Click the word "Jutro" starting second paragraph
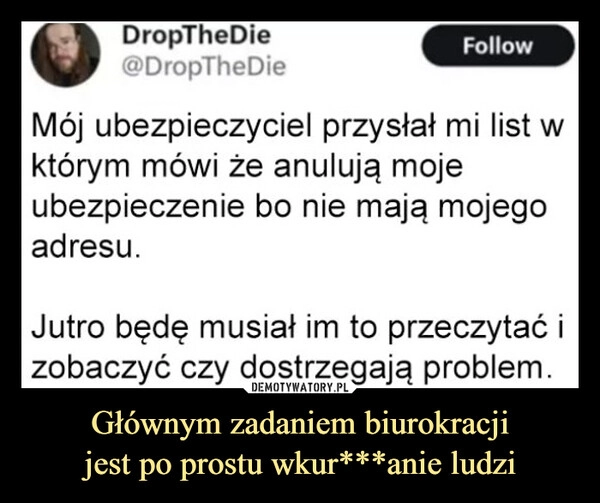Screen dimensions: 600x503 coord(68,329)
